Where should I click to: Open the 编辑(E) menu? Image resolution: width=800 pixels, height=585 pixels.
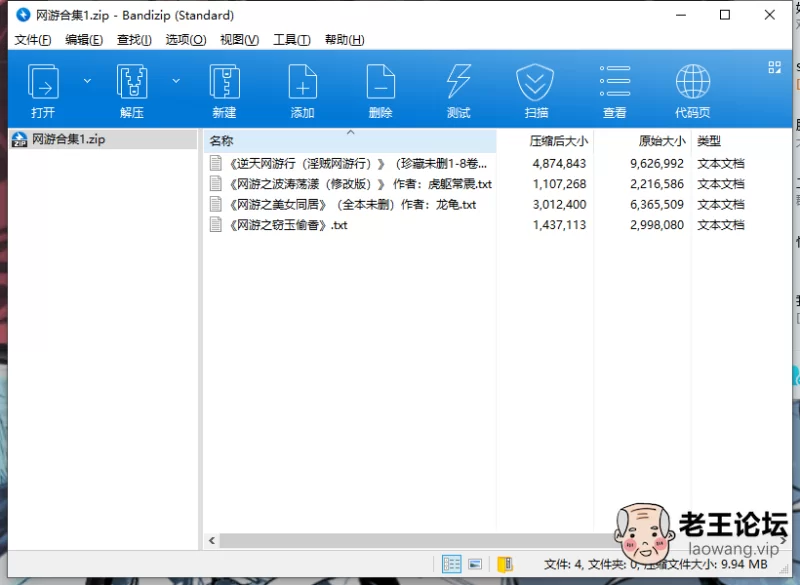[84, 40]
